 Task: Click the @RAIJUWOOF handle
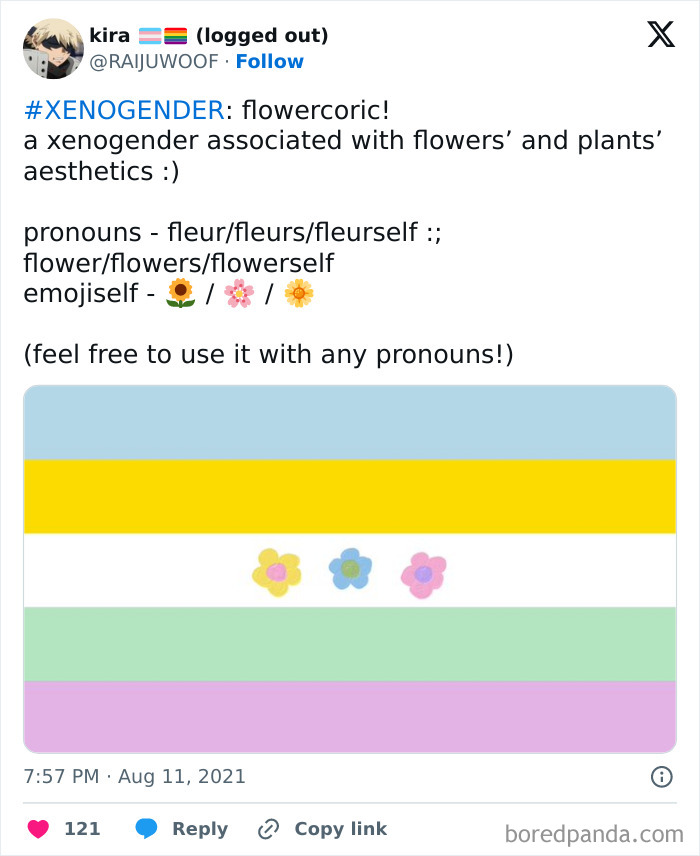(x=154, y=61)
